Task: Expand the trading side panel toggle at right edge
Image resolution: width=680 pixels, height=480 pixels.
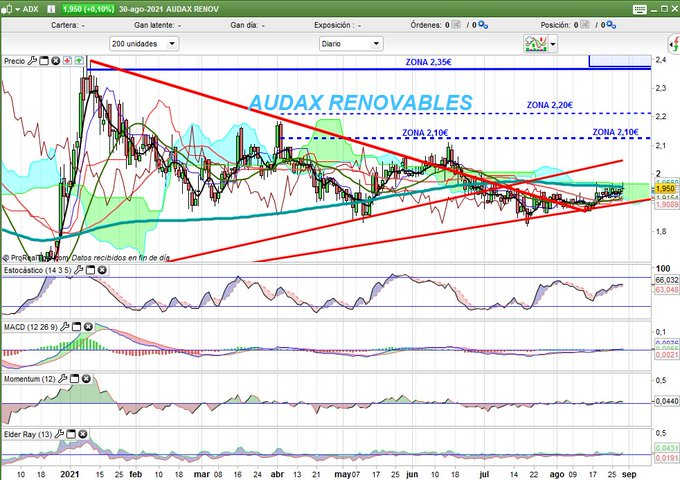Action: coord(674,44)
